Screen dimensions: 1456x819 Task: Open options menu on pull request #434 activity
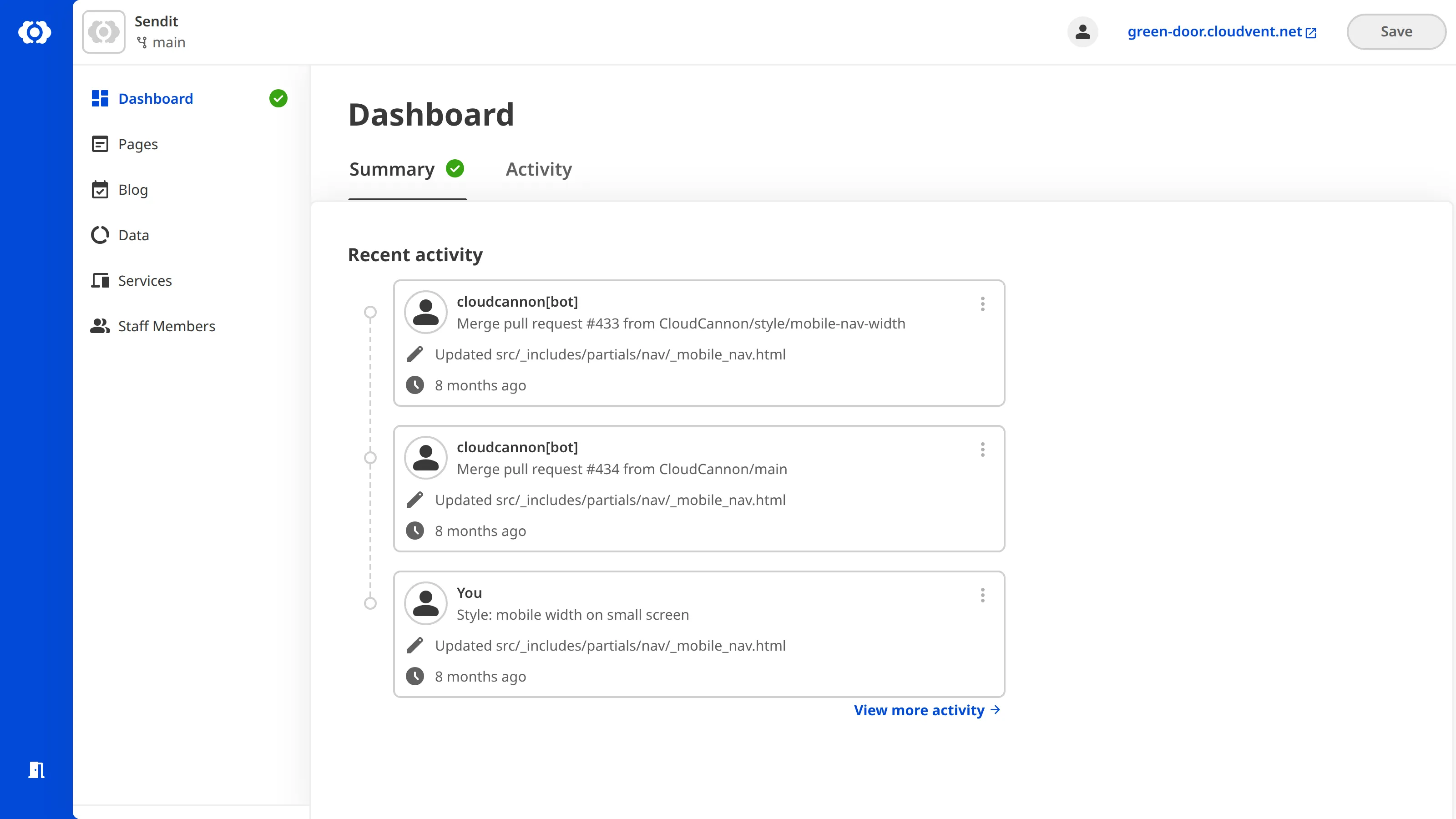[x=982, y=450]
